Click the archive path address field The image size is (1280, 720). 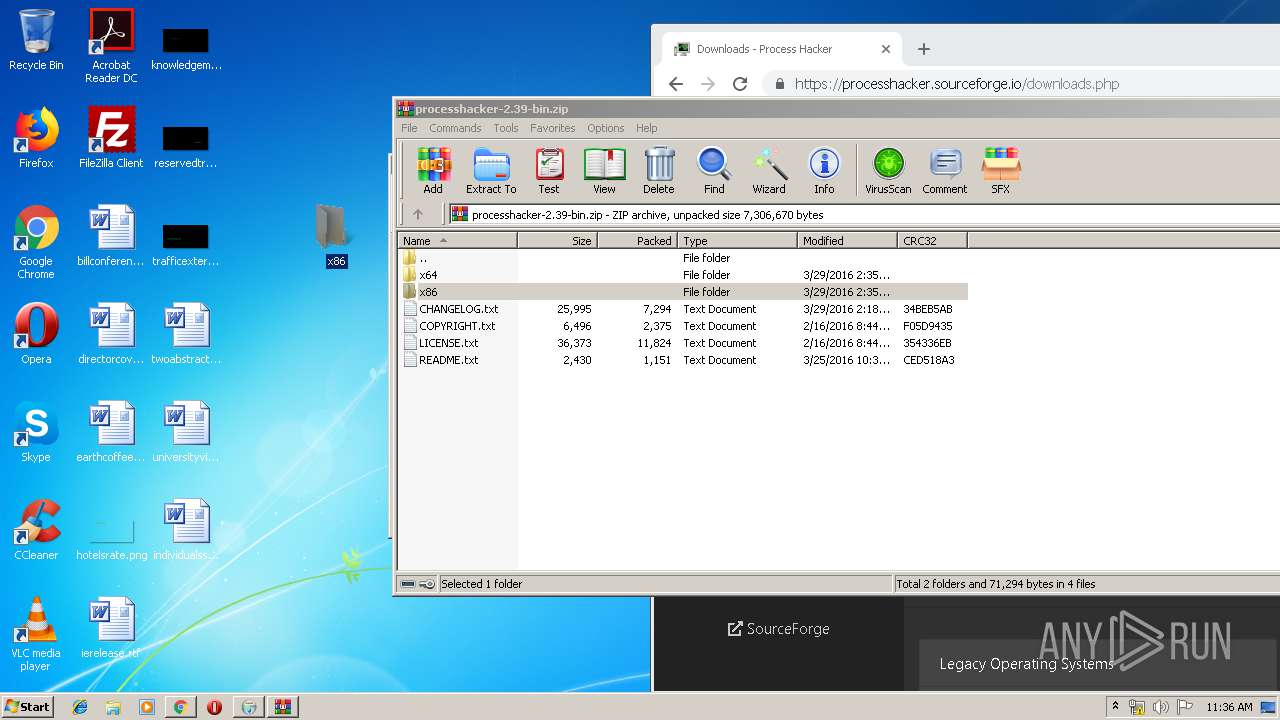(x=864, y=214)
